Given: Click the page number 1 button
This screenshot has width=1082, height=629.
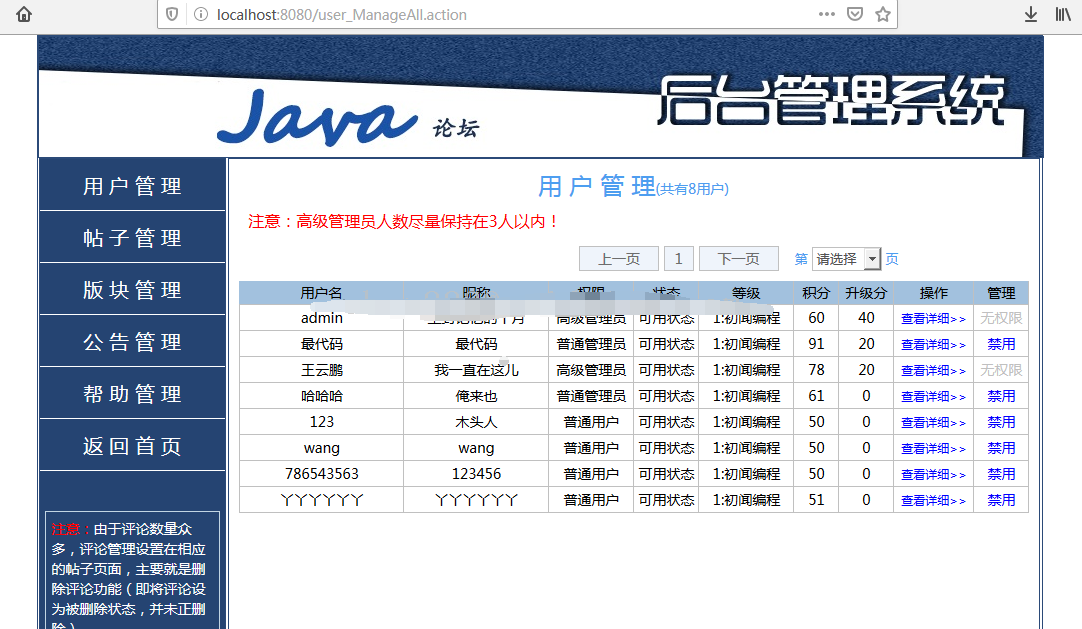Looking at the screenshot, I should tap(679, 259).
